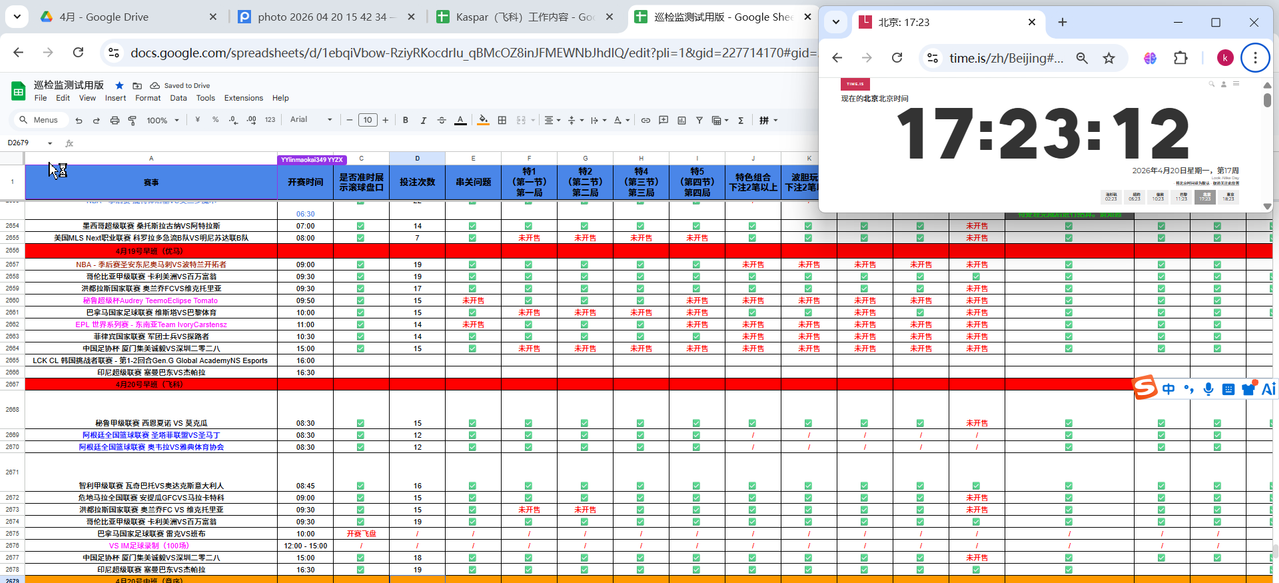Increase font size with plus button
The height and width of the screenshot is (583, 1279).
(x=385, y=120)
